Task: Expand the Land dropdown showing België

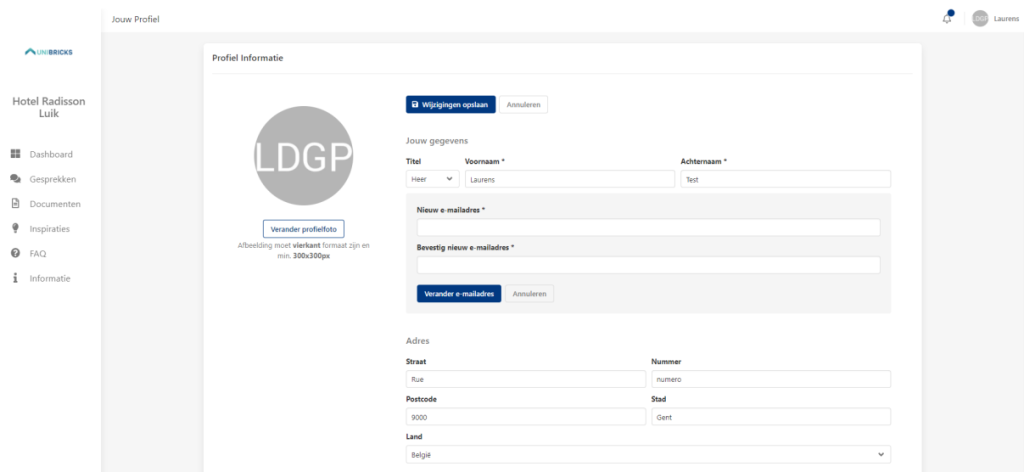Action: [x=648, y=455]
